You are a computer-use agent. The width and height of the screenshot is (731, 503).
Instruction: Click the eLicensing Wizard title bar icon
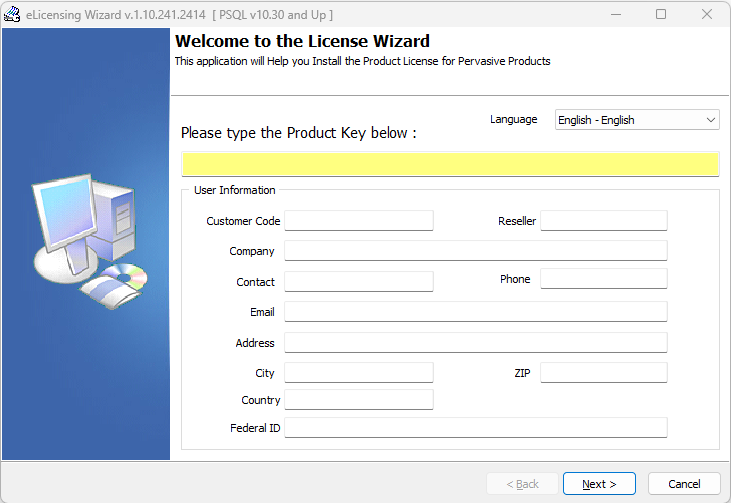12,14
